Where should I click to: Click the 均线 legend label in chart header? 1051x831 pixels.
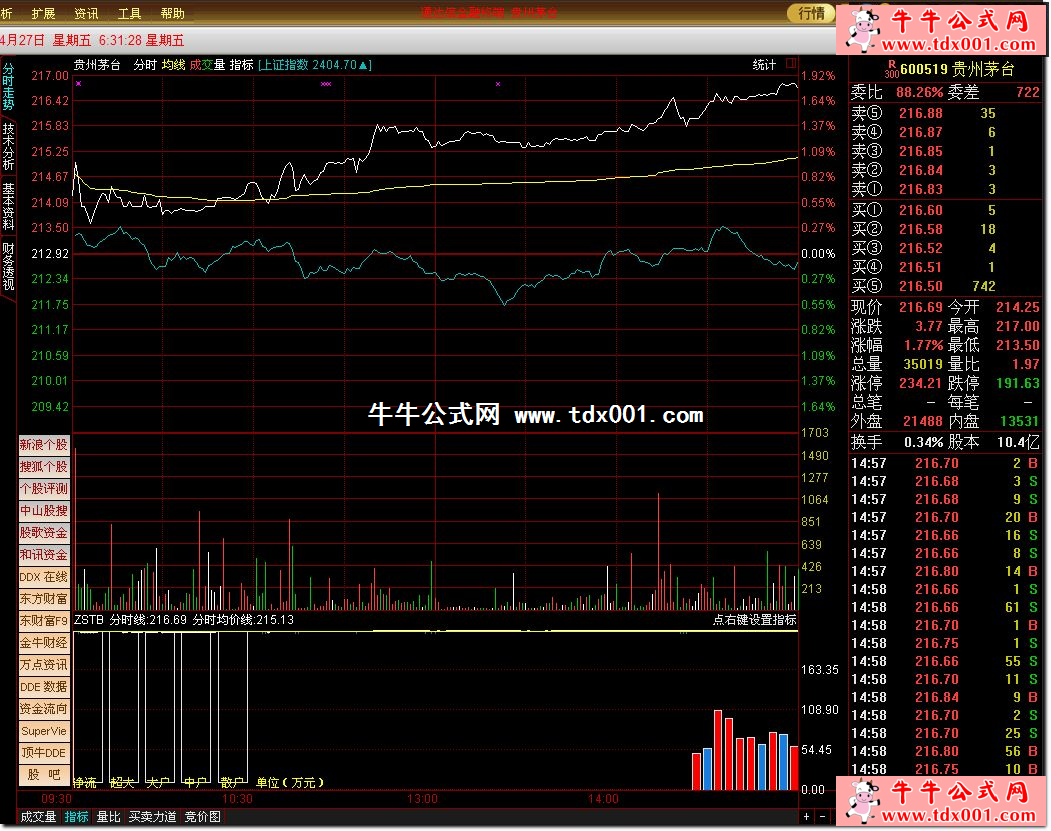click(174, 64)
